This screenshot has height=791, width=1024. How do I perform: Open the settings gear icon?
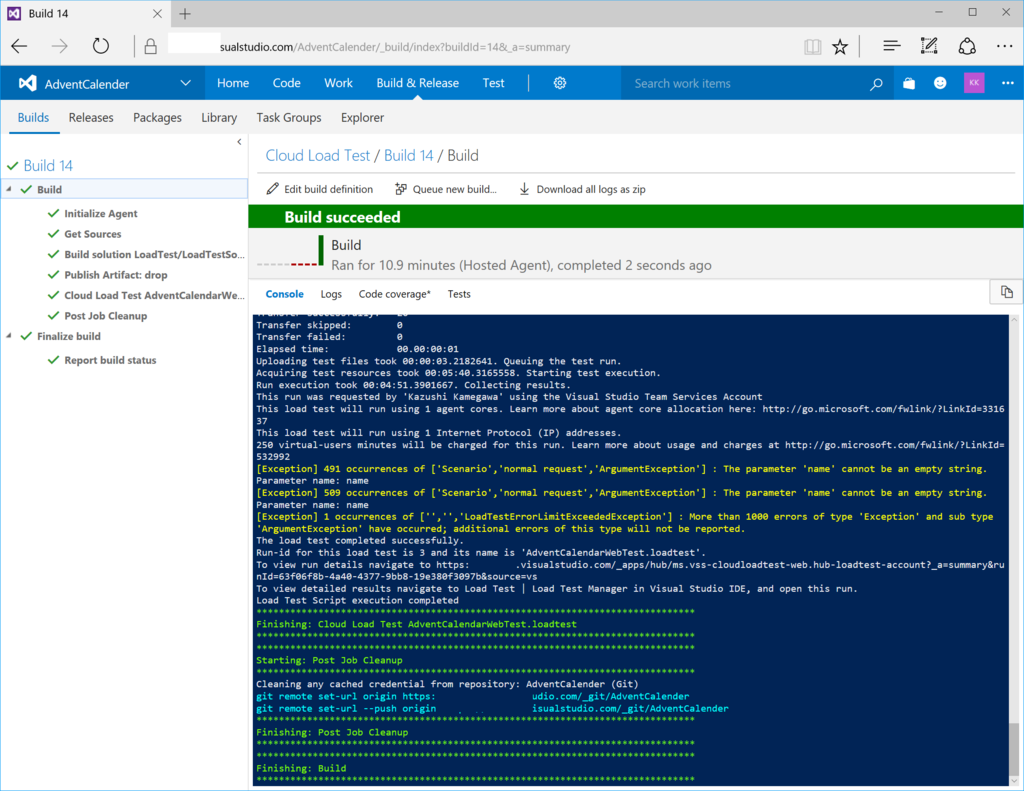coord(560,83)
